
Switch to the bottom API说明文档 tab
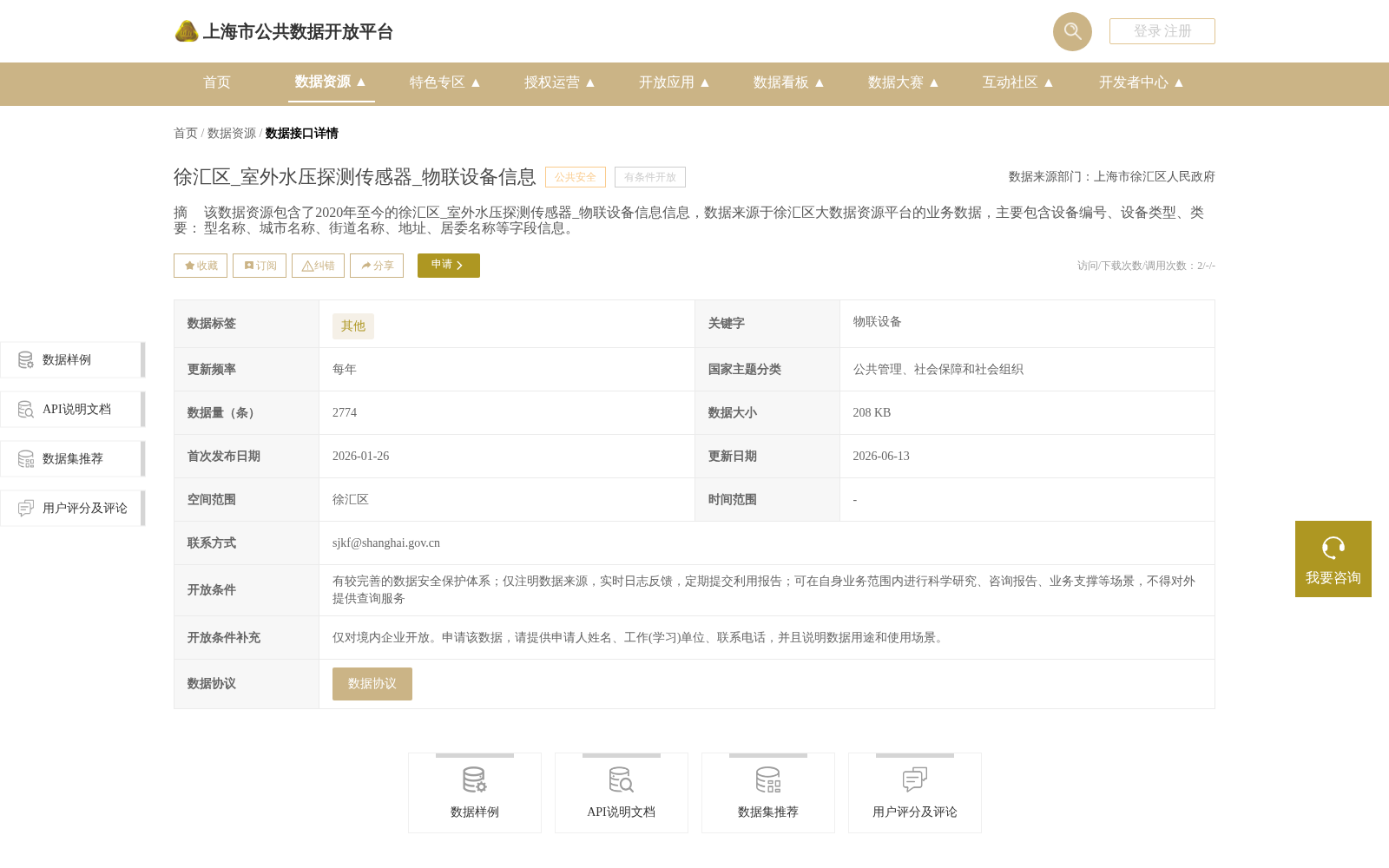(622, 793)
